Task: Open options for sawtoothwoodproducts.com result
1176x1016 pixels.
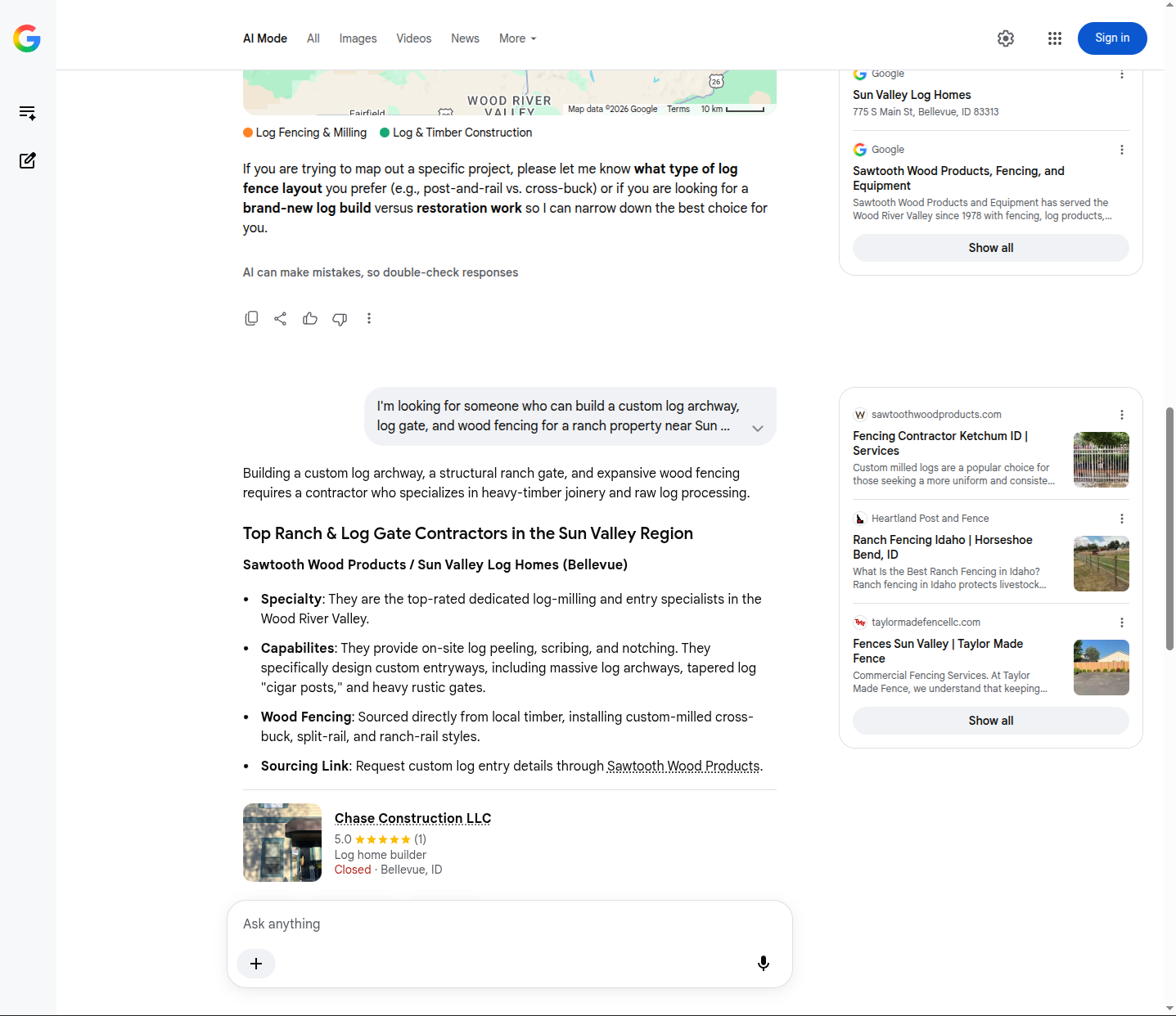Action: pos(1122,415)
